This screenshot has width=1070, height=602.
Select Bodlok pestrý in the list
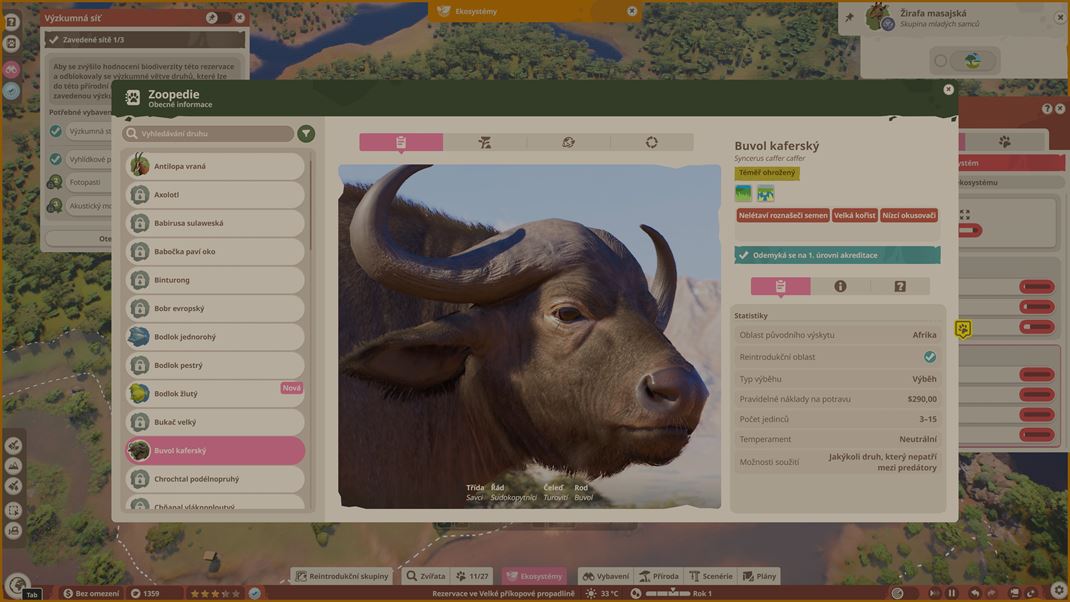pos(215,365)
